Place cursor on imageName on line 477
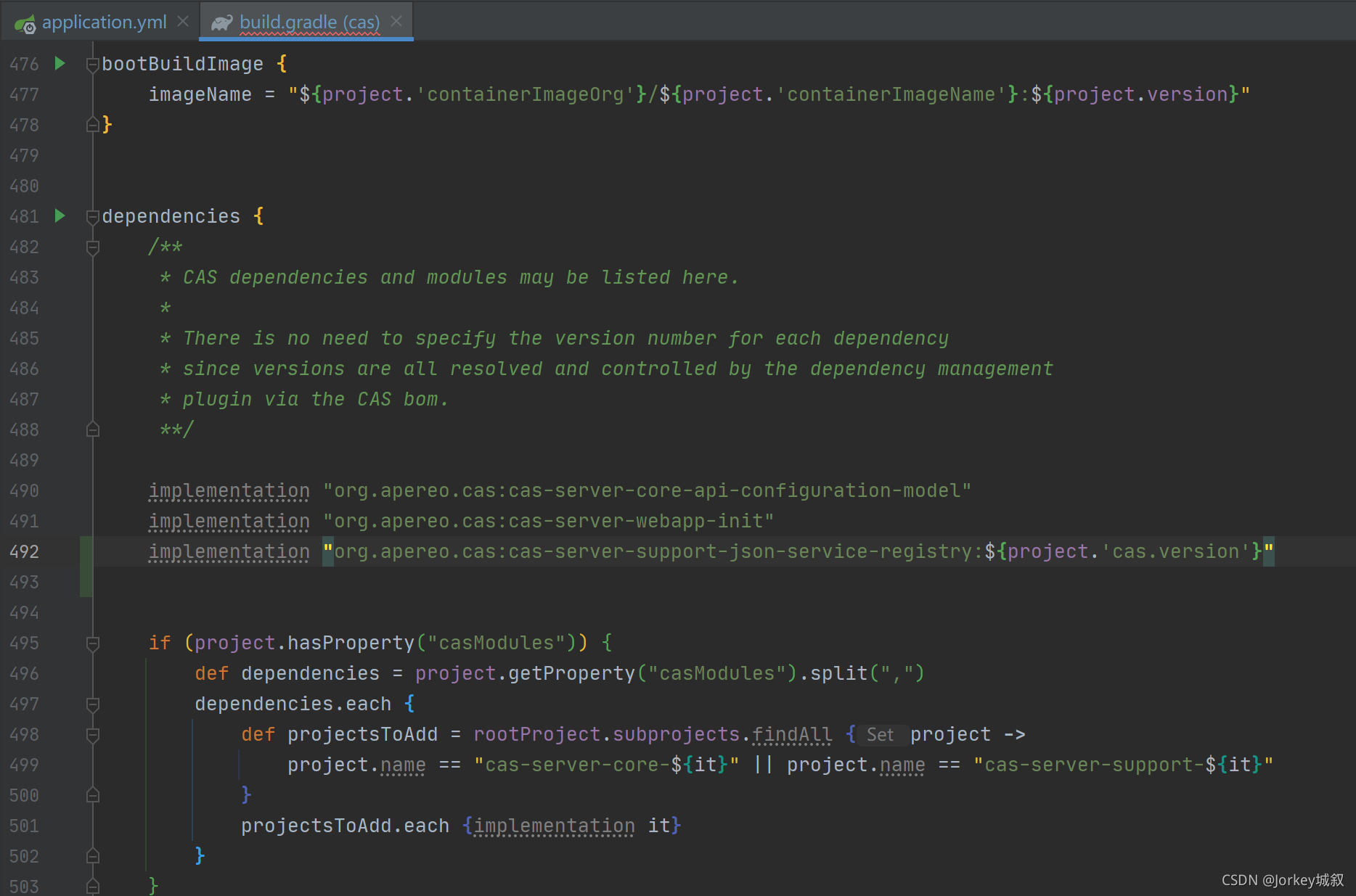Viewport: 1356px width, 896px height. coord(200,94)
